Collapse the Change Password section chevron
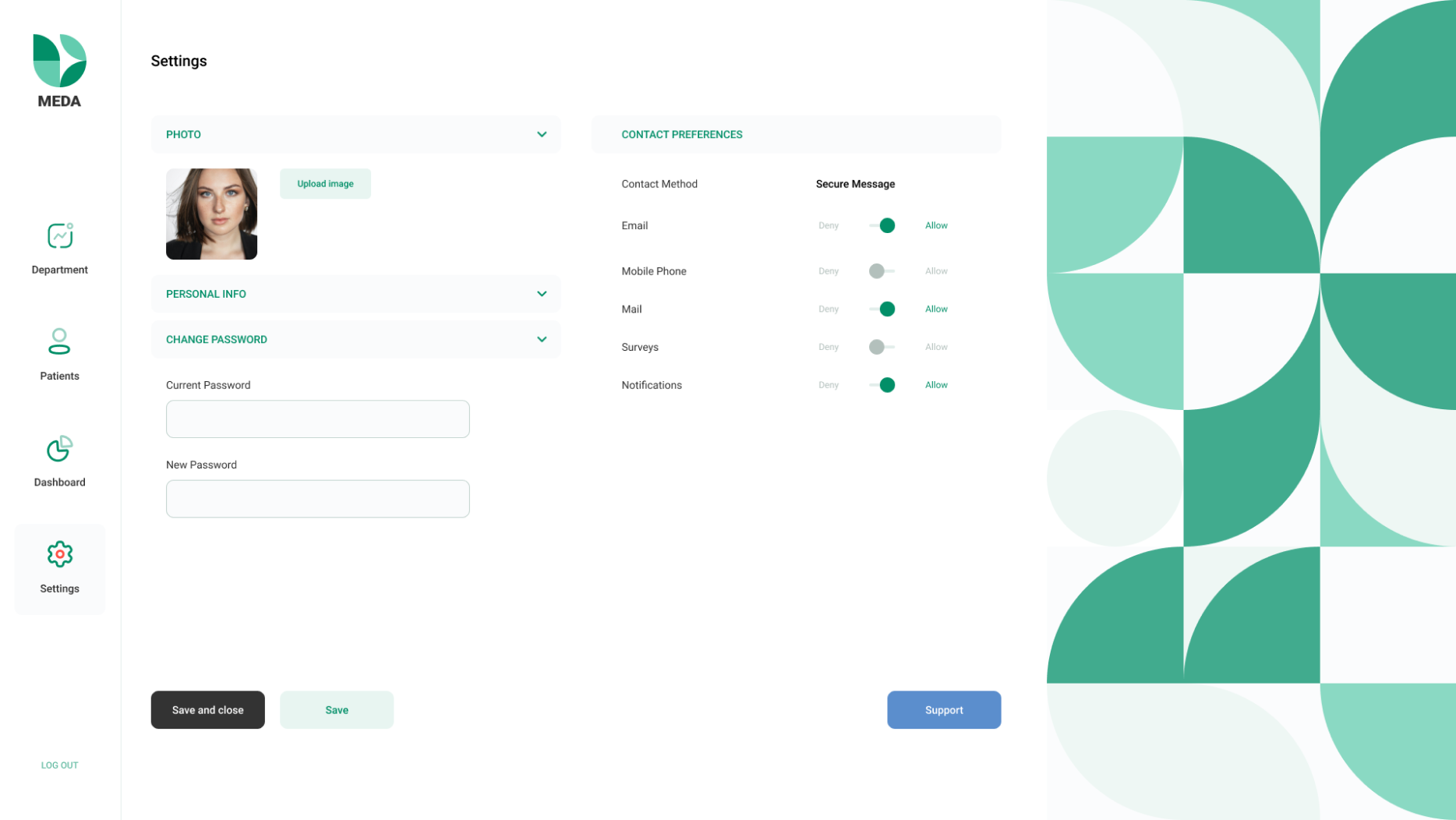This screenshot has height=820, width=1456. point(542,339)
